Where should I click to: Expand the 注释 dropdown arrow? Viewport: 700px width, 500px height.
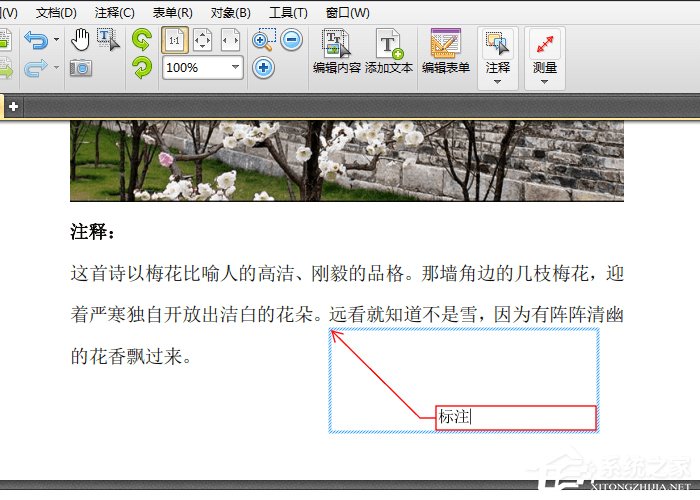click(497, 82)
